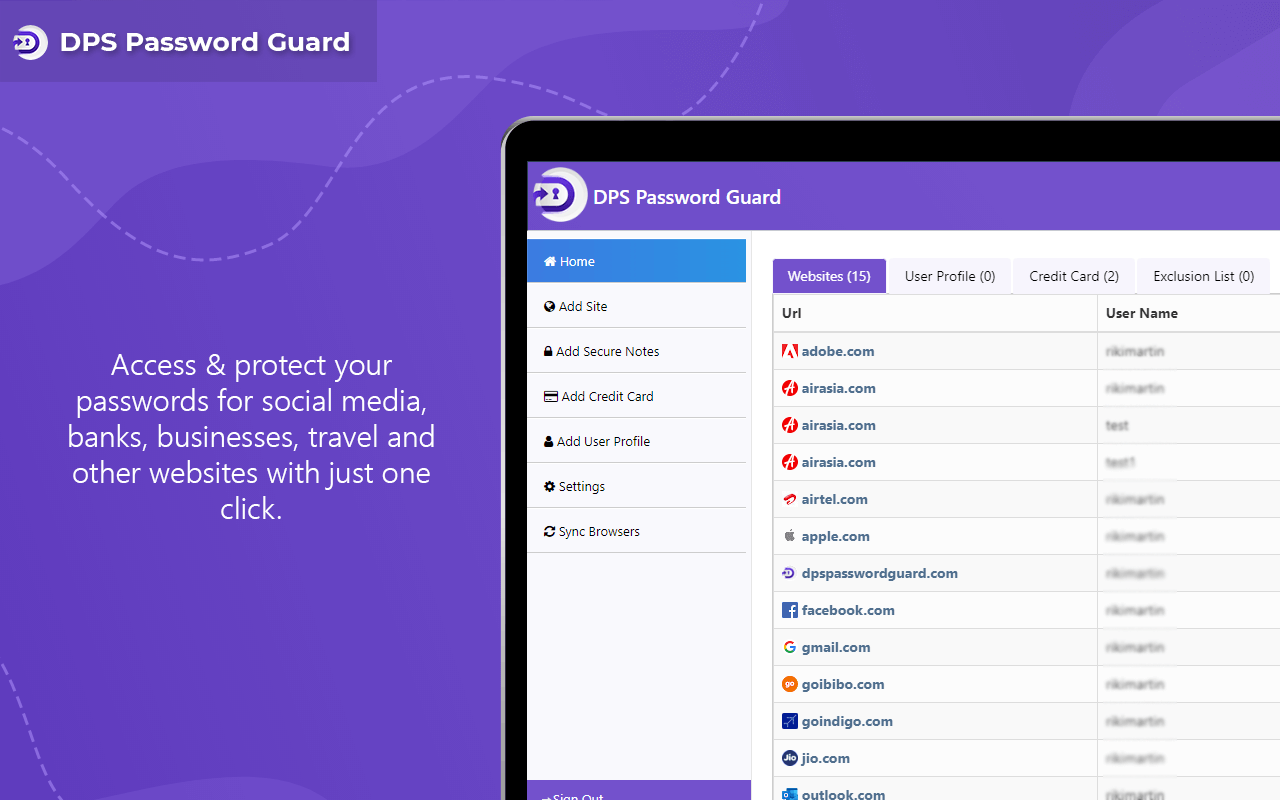Click the airasia icon in the test1 row
The image size is (1280, 800).
tap(790, 462)
